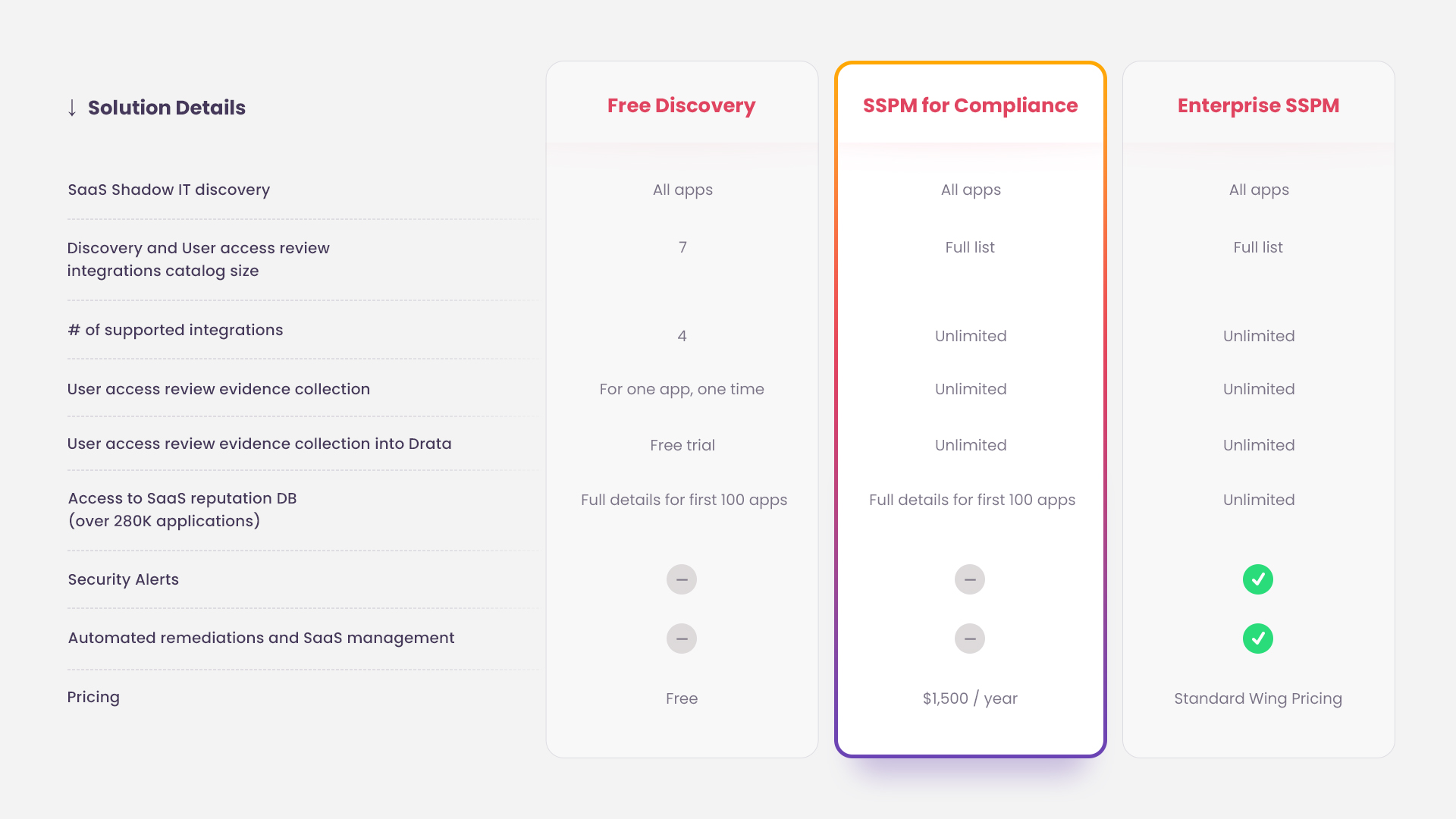Select the Enterprise SSPM plan heading
This screenshot has height=819, width=1456.
[x=1258, y=105]
